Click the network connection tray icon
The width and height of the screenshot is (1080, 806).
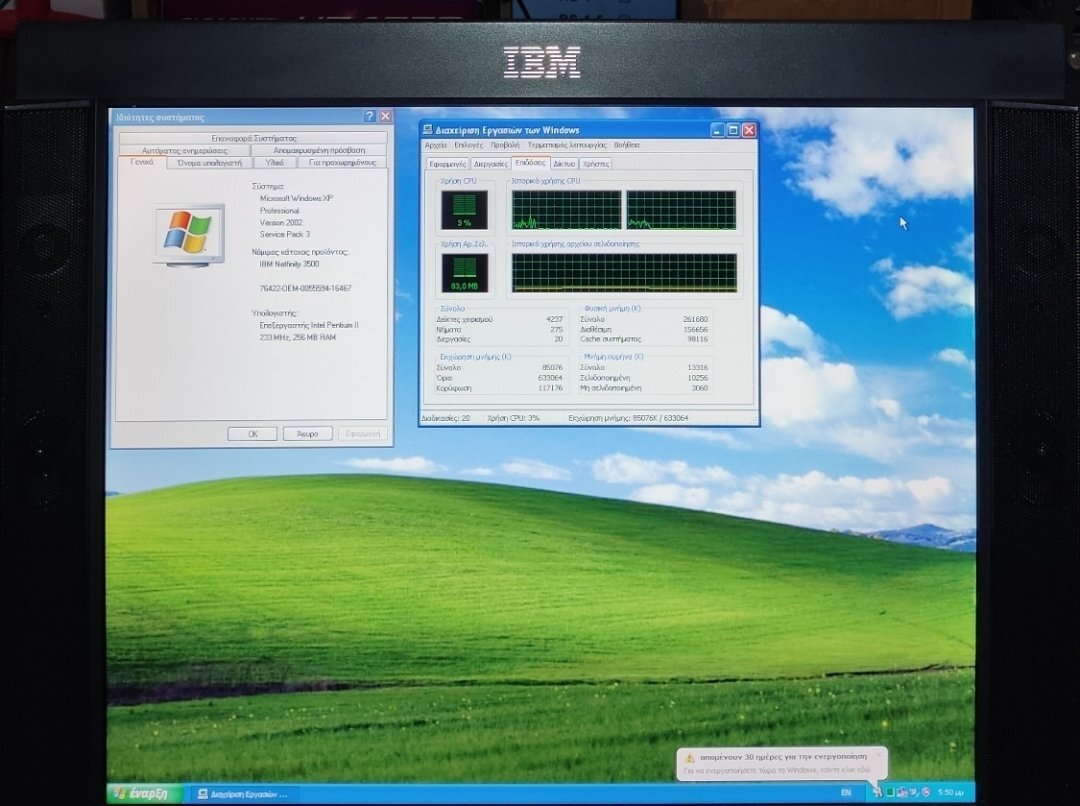[x=902, y=792]
